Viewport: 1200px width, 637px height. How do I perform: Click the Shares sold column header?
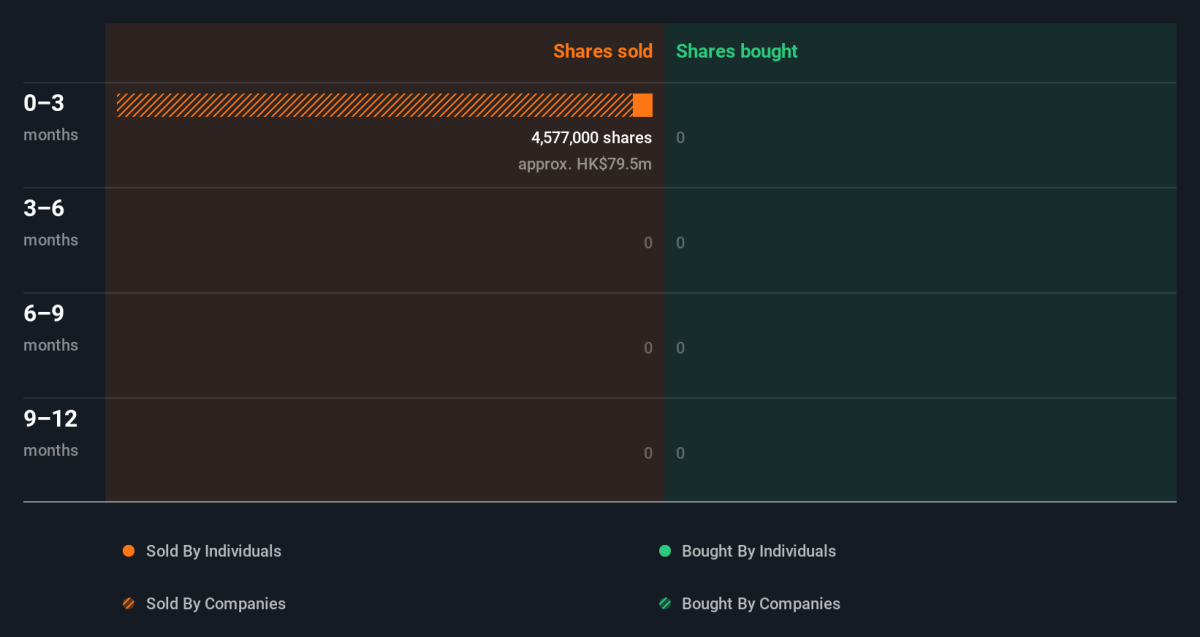tap(603, 51)
